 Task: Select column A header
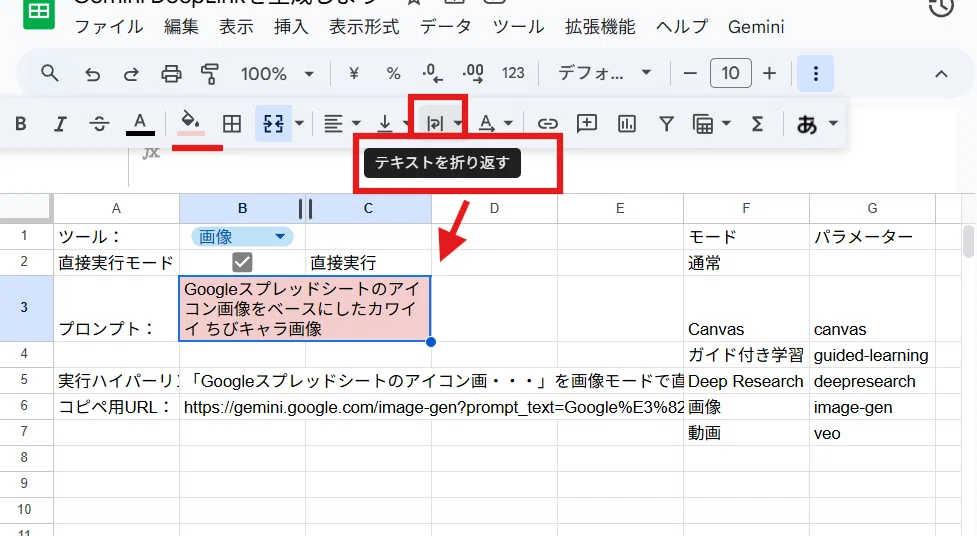tap(117, 209)
